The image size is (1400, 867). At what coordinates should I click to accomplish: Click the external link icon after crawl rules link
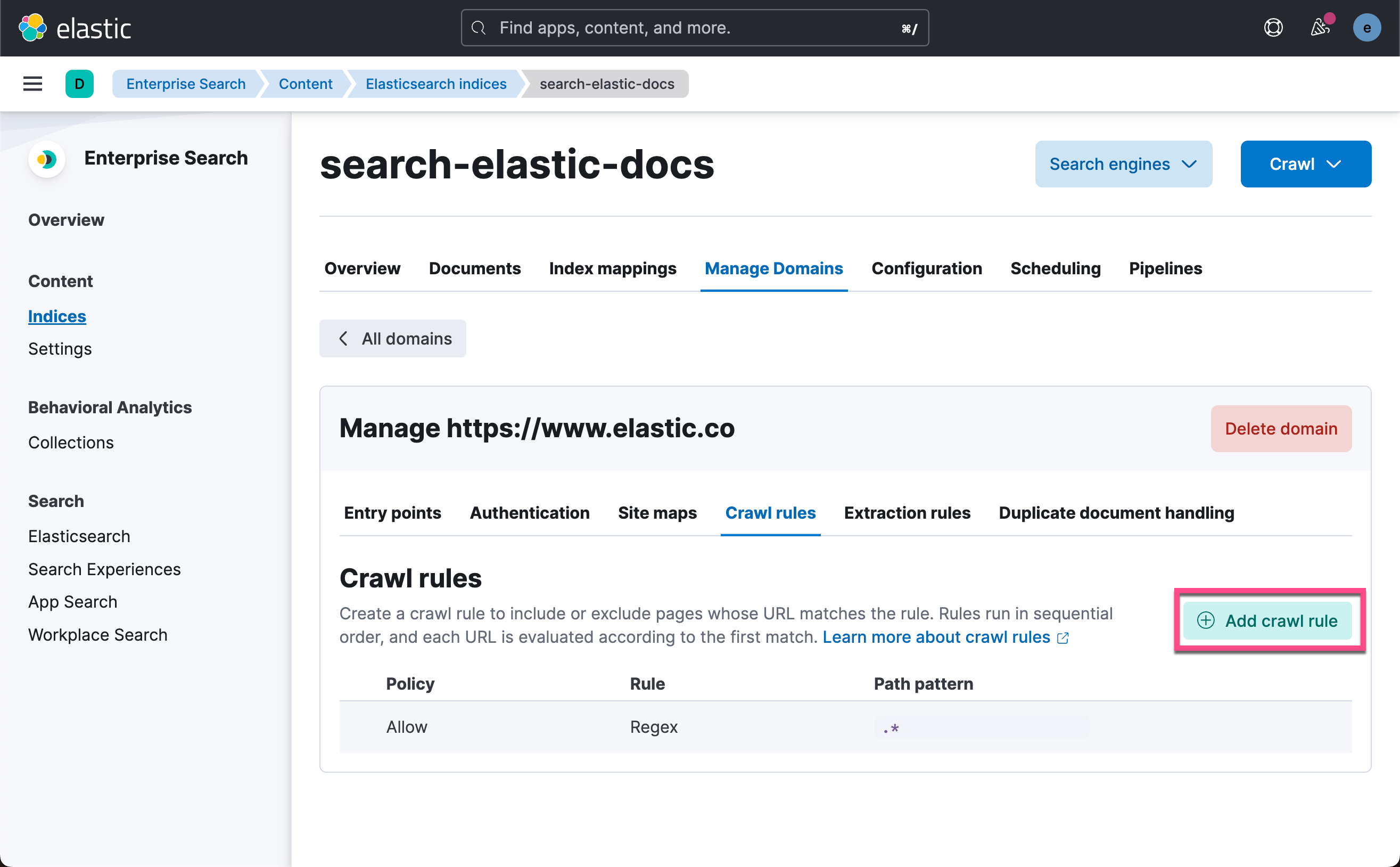pyautogui.click(x=1063, y=637)
